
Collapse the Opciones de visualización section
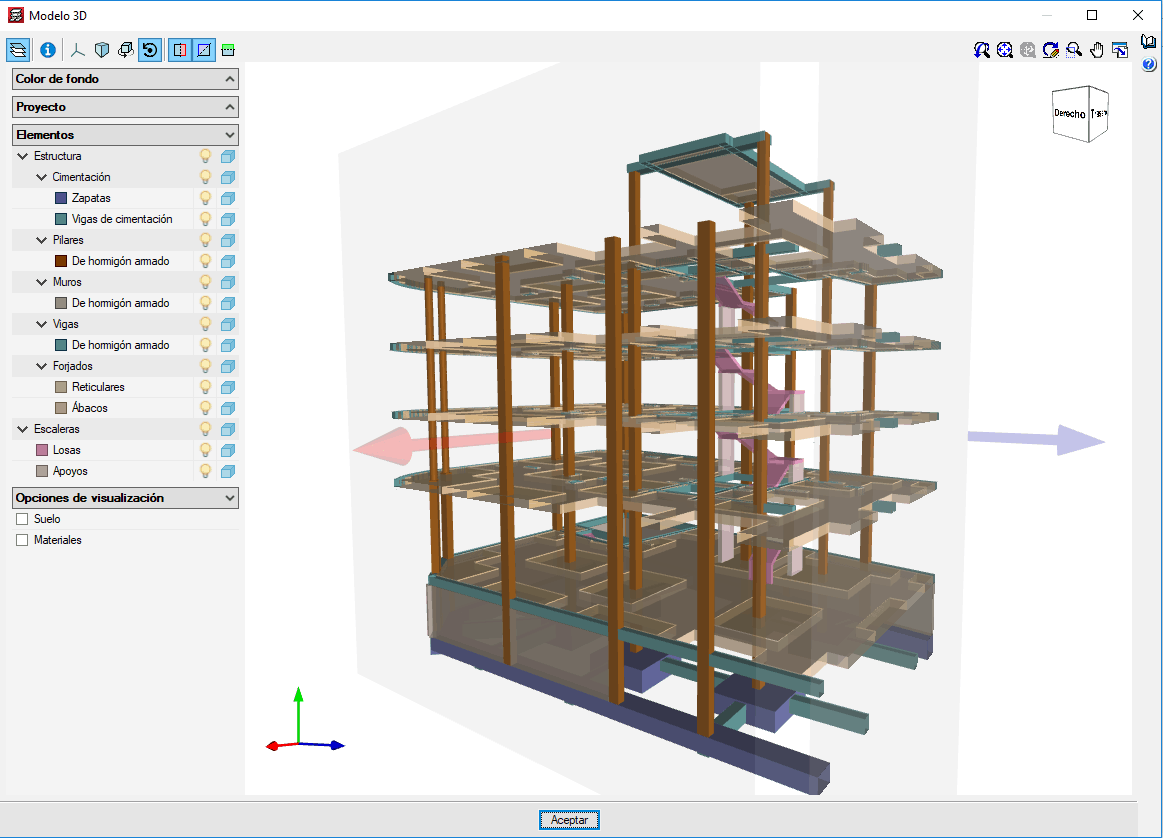coord(125,498)
